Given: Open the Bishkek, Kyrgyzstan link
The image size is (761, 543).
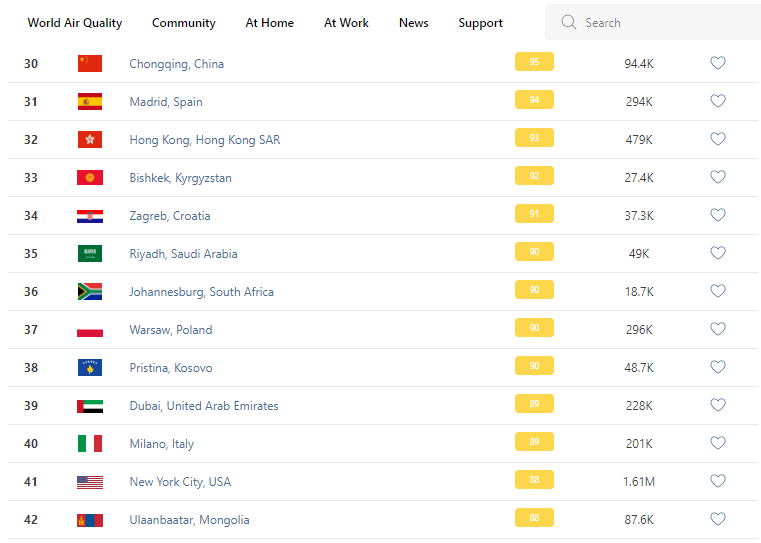Looking at the screenshot, I should (x=180, y=178).
